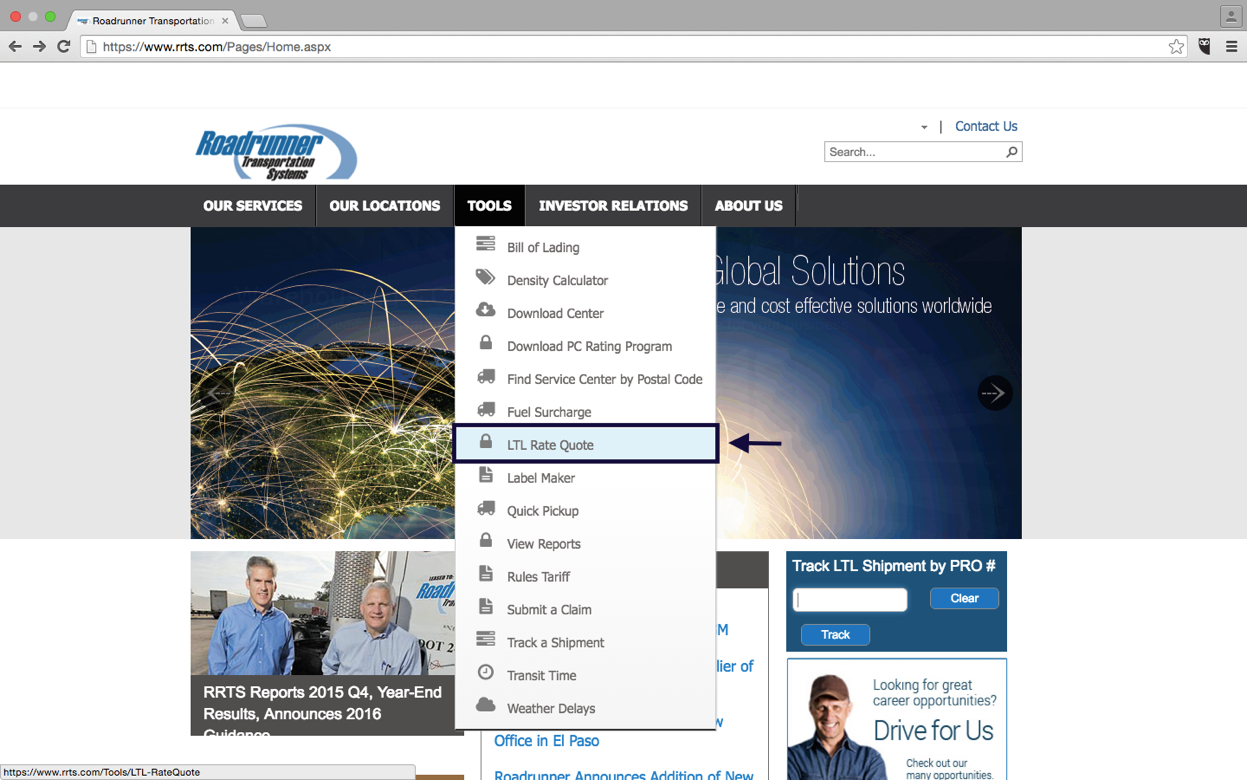The height and width of the screenshot is (780, 1247).
Task: Click the cloud download icon for Download Center
Action: click(x=486, y=312)
